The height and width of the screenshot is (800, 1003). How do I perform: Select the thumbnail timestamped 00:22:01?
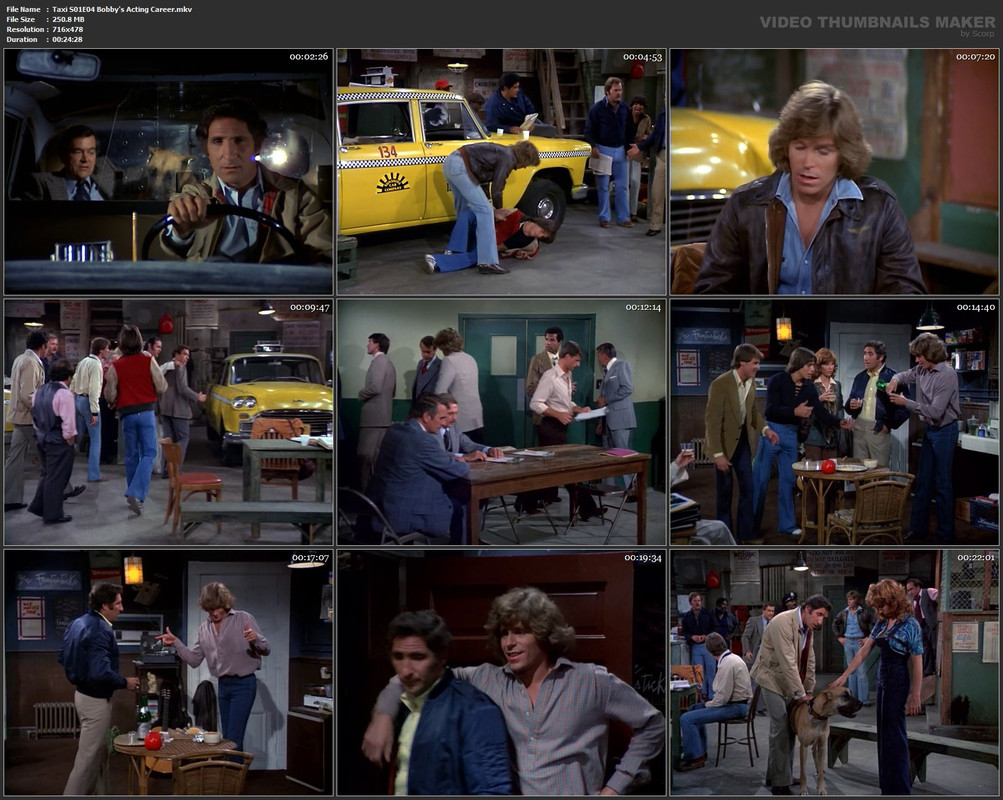(835, 673)
